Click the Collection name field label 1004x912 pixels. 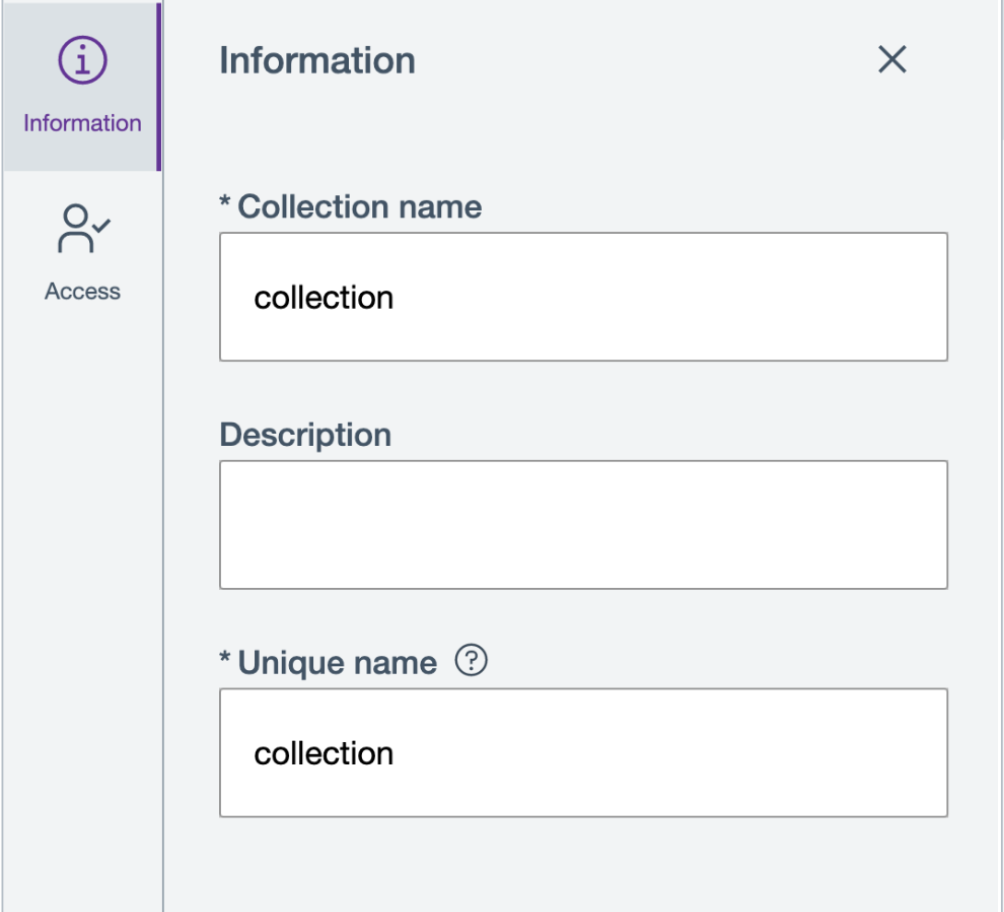359,207
